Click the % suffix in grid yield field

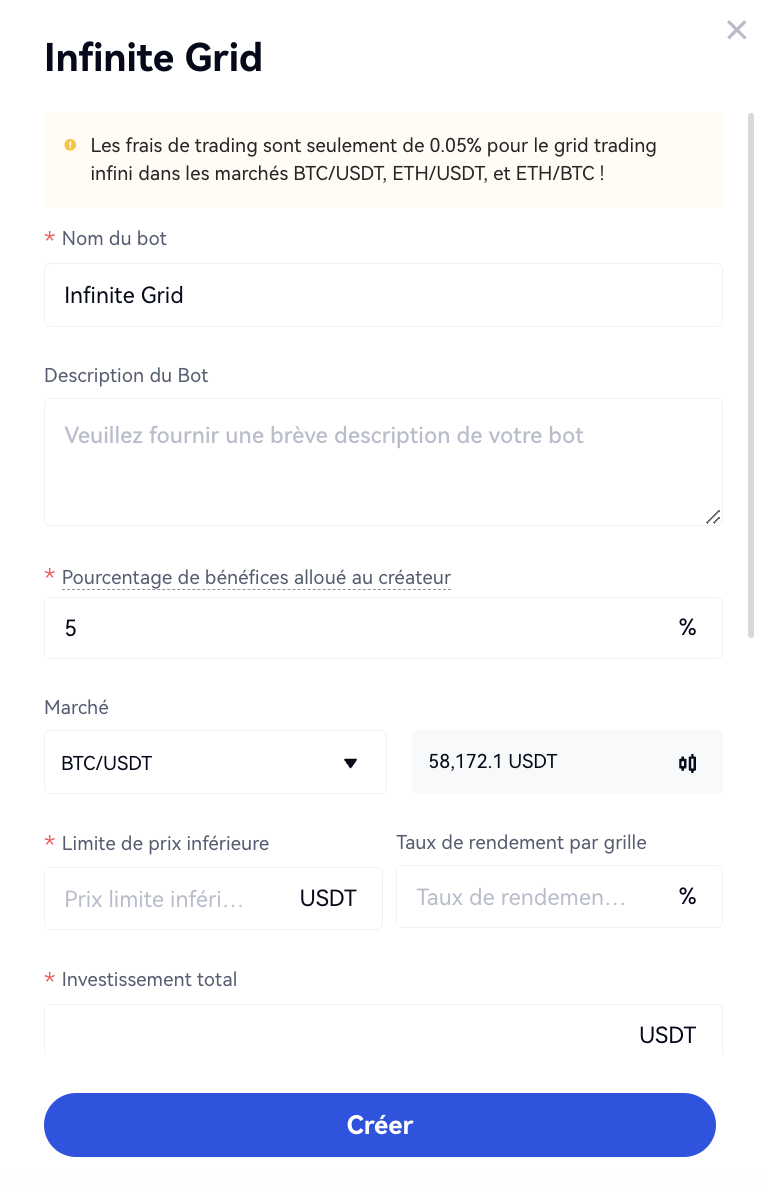click(687, 897)
